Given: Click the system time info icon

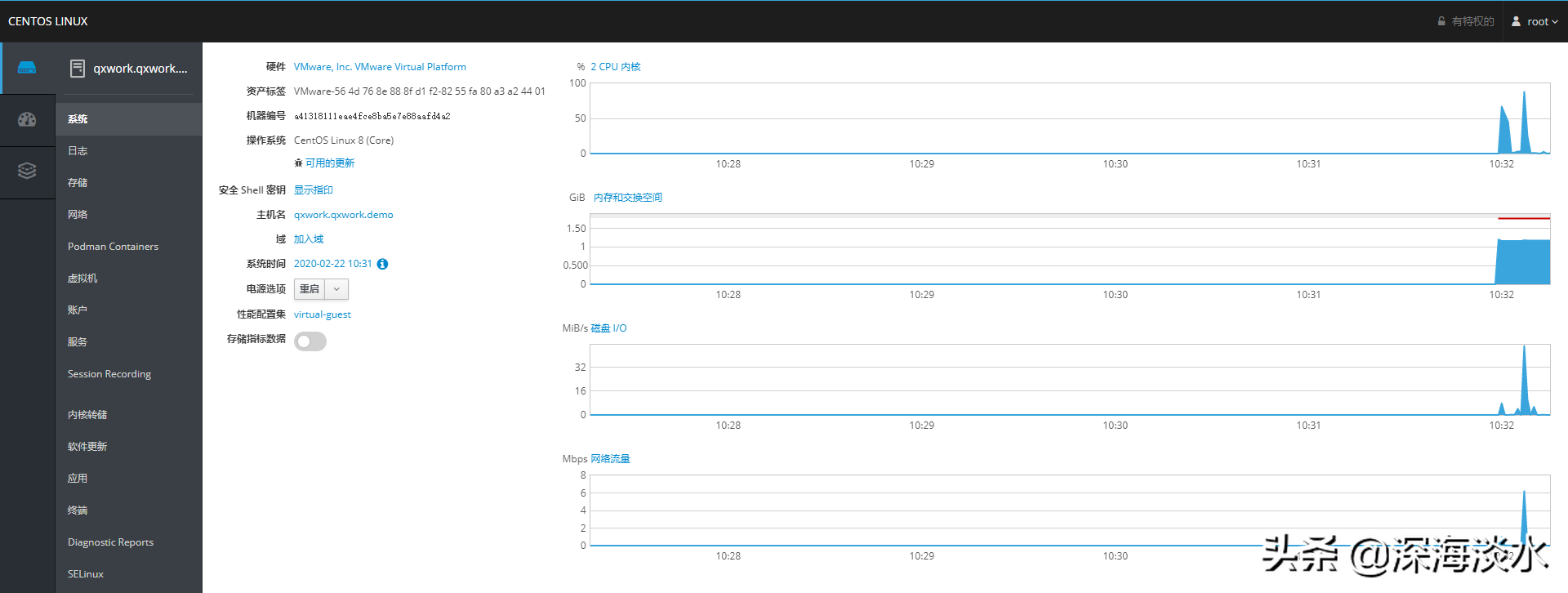Looking at the screenshot, I should (x=382, y=264).
